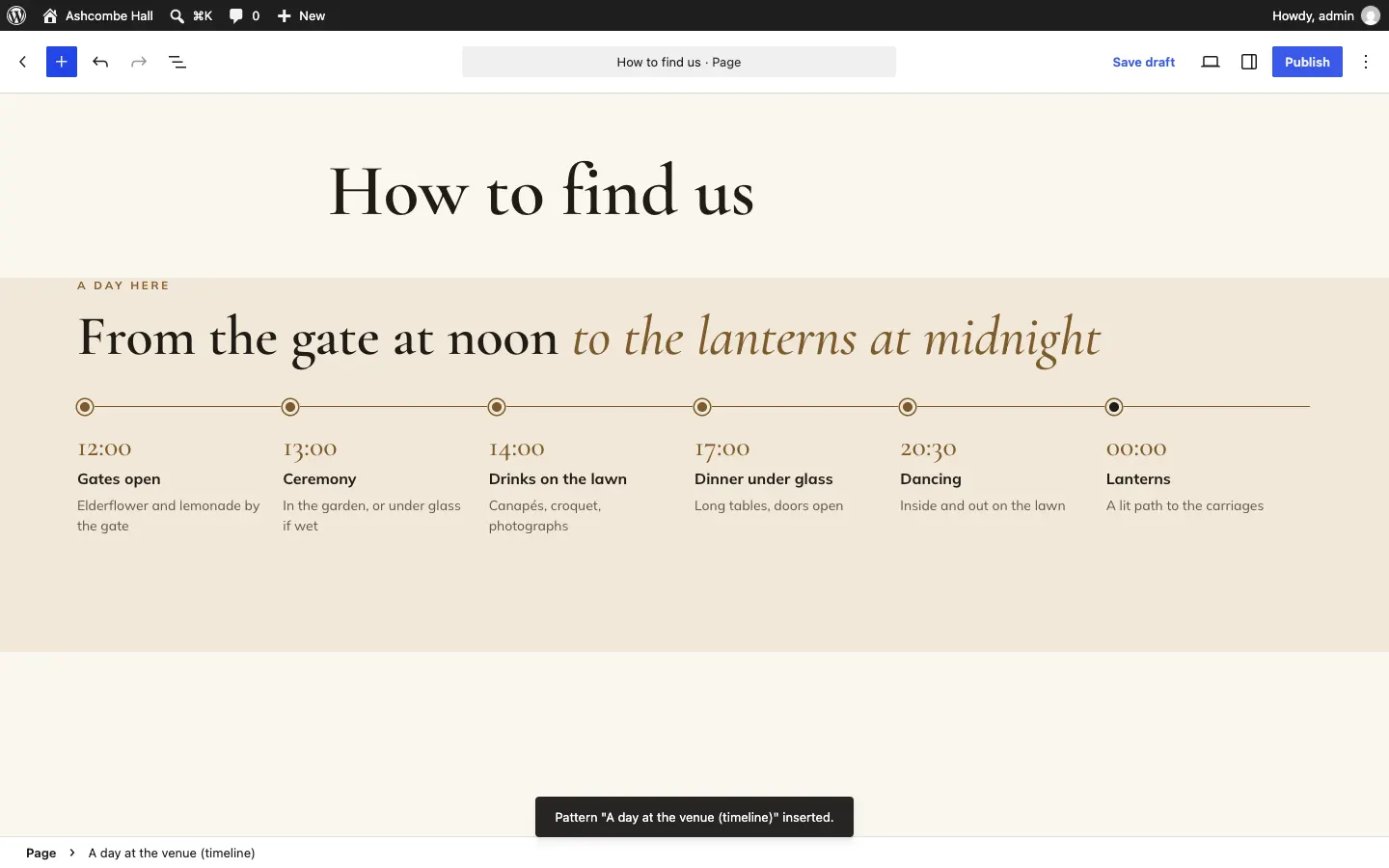Click the New content plus item
Screen dimensions: 1389x868
[301, 15]
